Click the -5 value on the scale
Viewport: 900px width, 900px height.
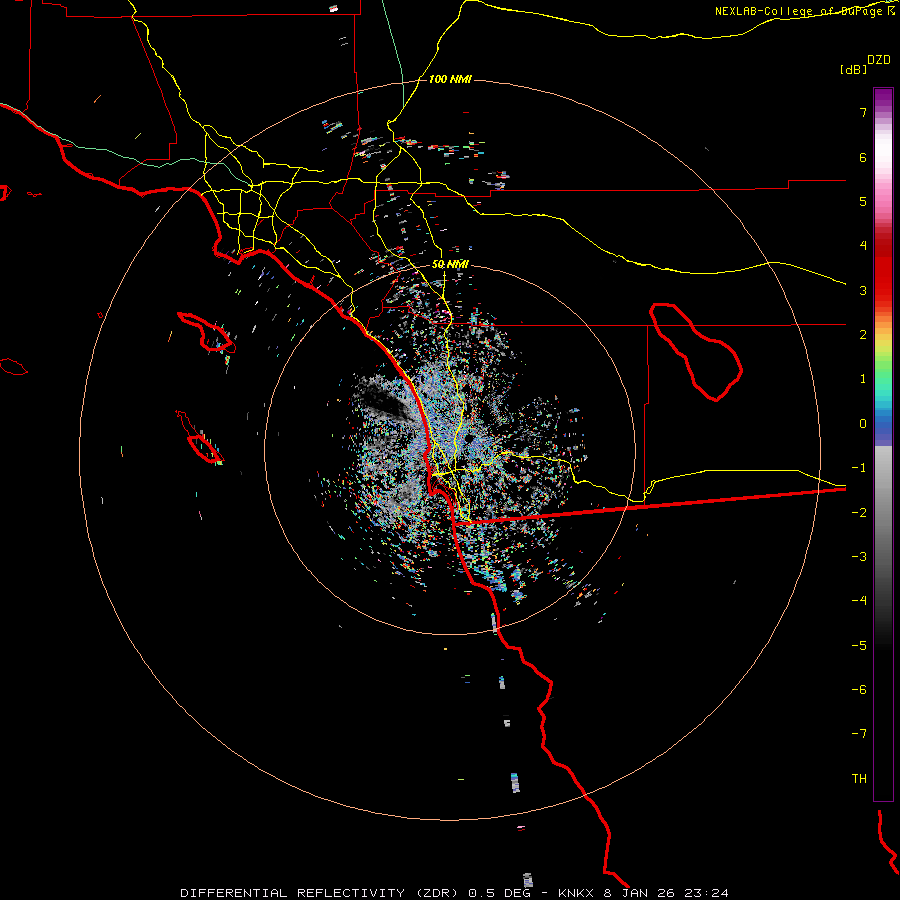pyautogui.click(x=859, y=646)
